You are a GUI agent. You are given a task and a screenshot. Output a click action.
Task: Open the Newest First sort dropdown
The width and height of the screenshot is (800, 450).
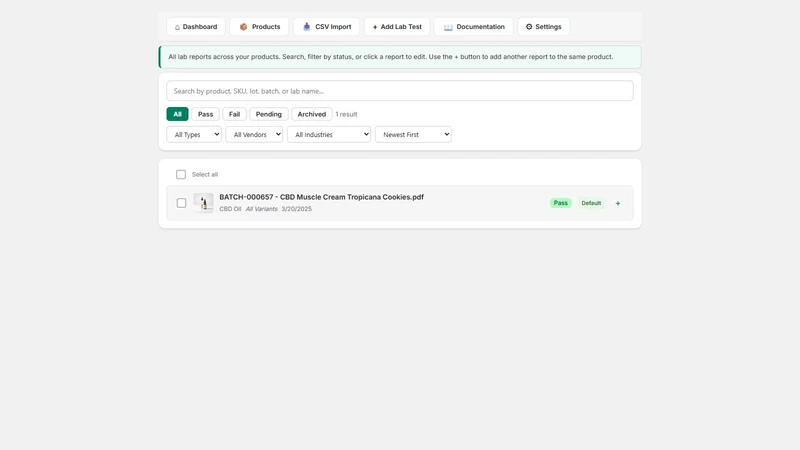coord(413,135)
